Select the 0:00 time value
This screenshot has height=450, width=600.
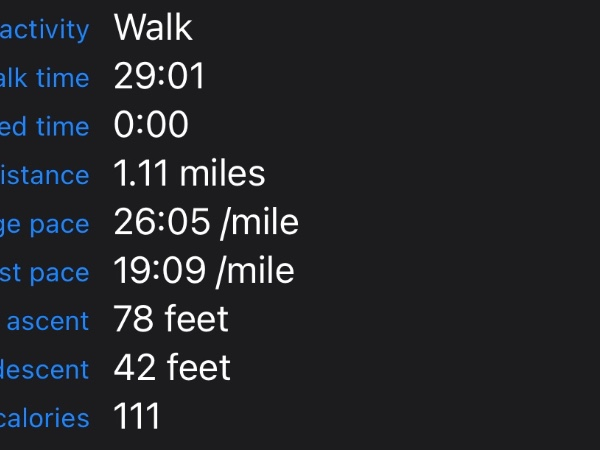pos(151,126)
